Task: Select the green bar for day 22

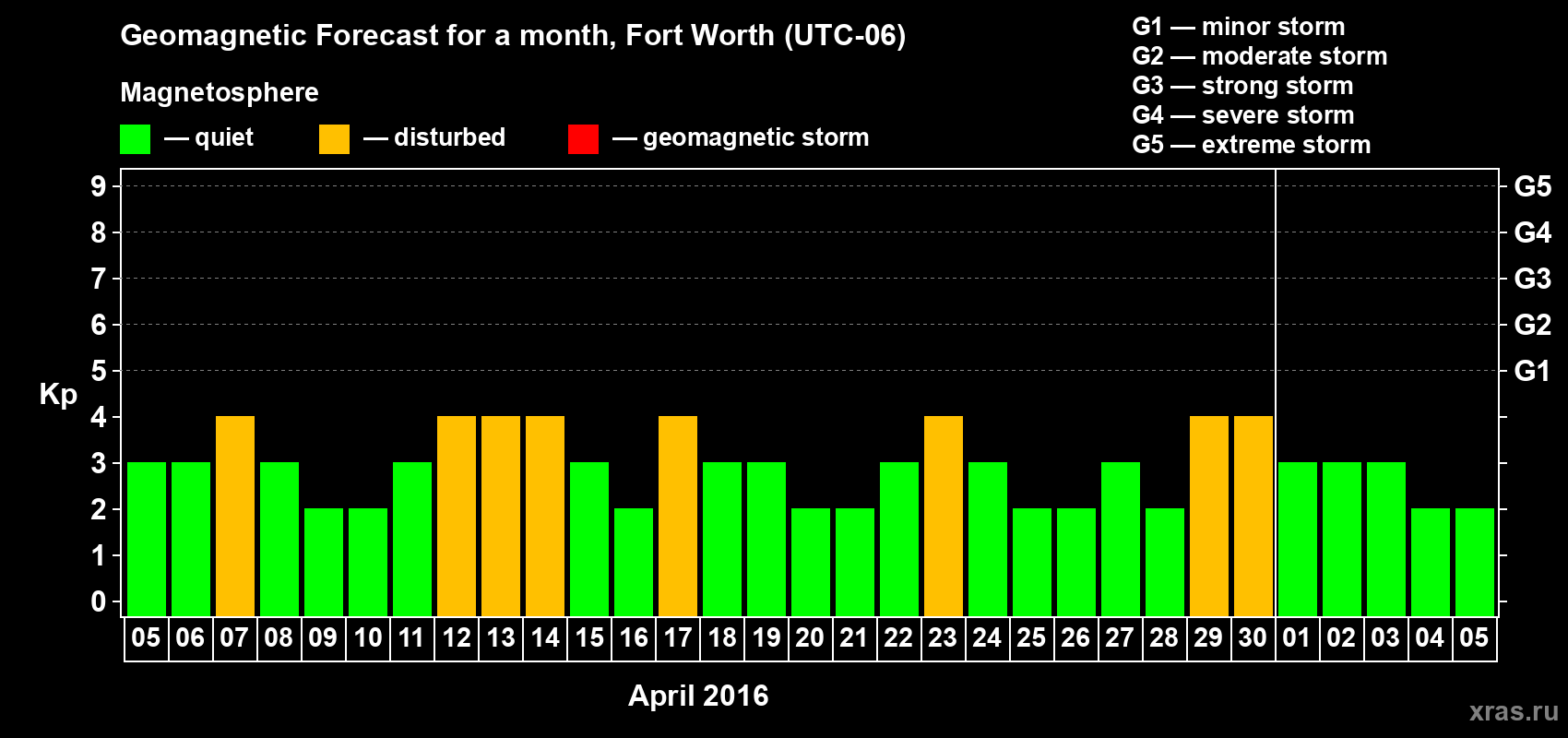Action: [x=899, y=540]
